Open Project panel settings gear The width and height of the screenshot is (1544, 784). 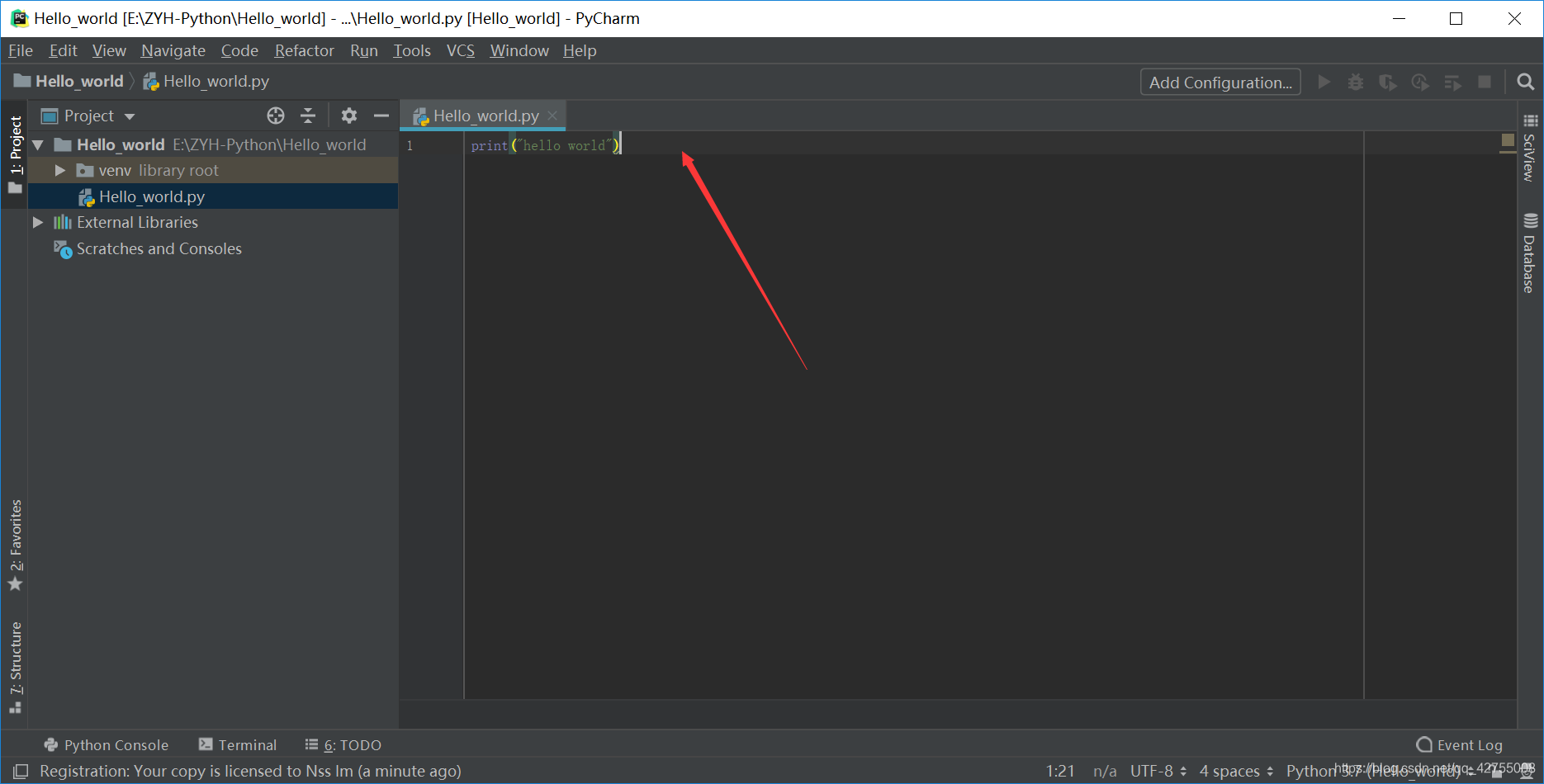349,116
